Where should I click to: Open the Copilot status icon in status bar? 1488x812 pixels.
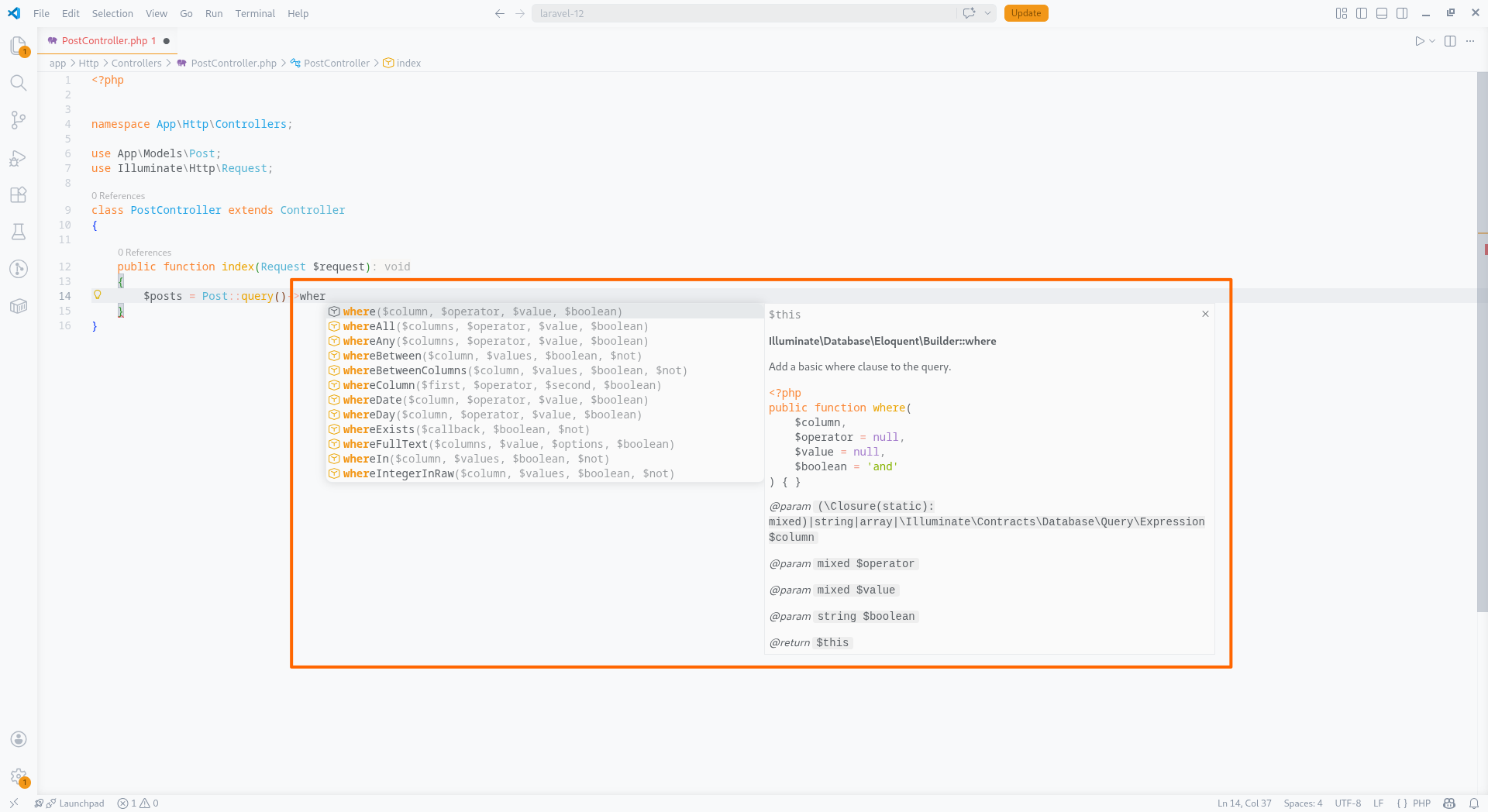(x=1449, y=803)
